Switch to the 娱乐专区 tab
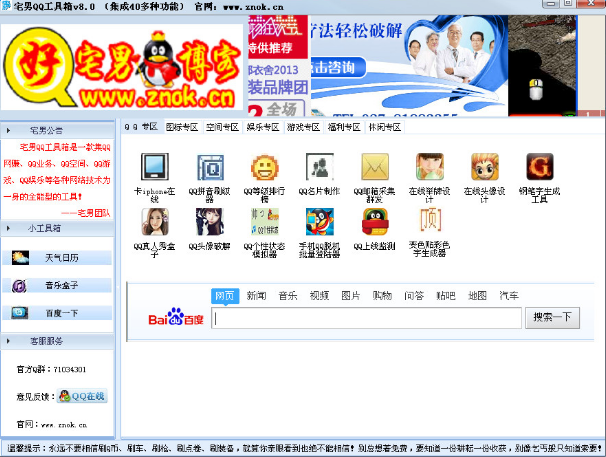 (x=263, y=127)
